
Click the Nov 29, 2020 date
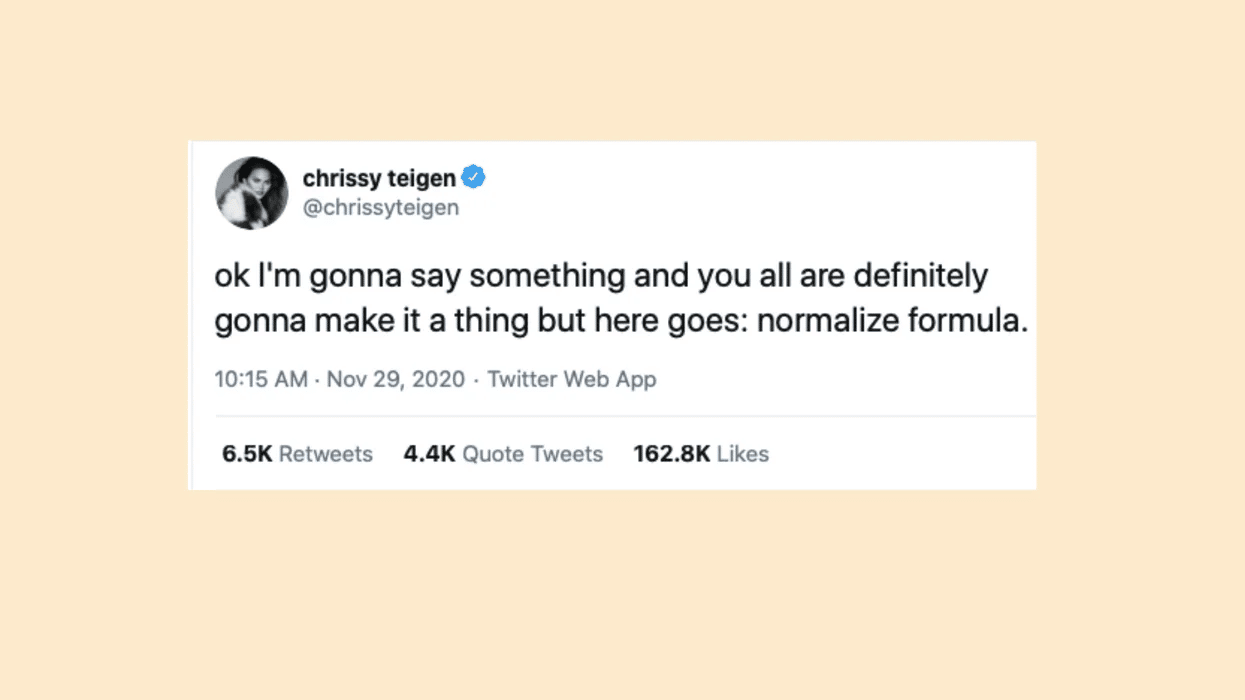click(x=394, y=380)
